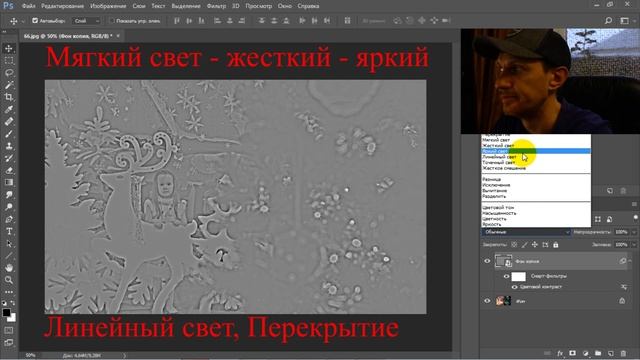The image size is (640, 360).
Task: Toggle Quick Mask mode icon
Action: click(9, 330)
